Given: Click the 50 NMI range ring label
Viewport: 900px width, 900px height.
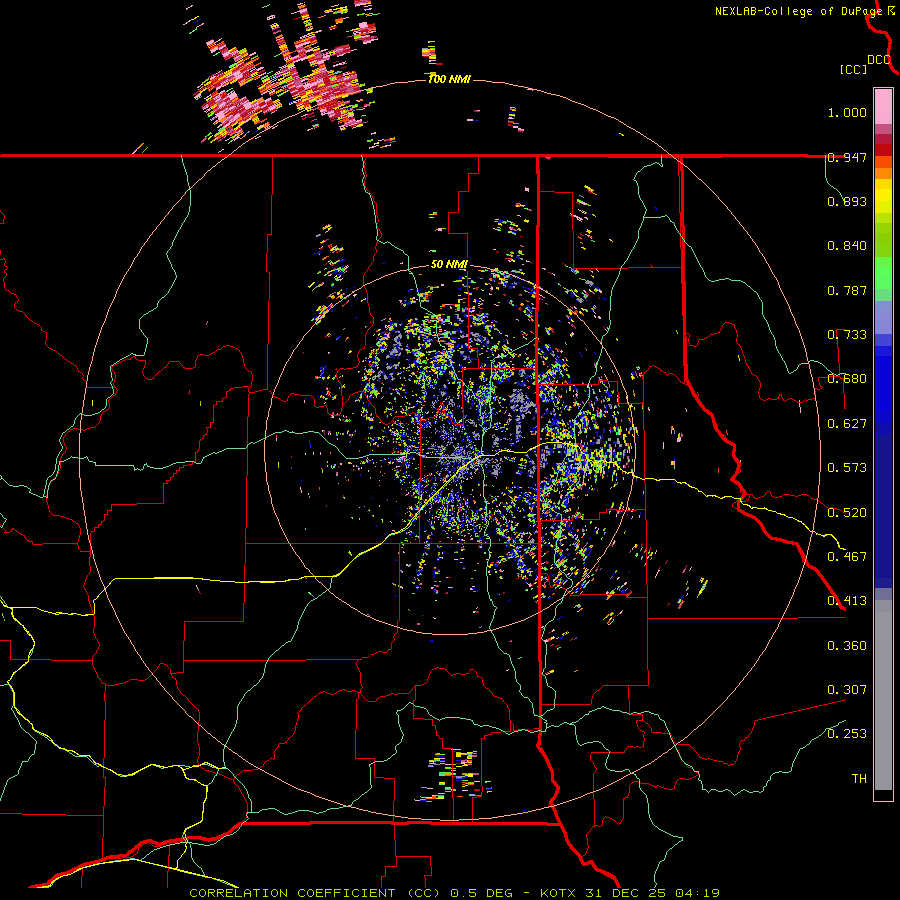Looking at the screenshot, I should click(x=449, y=264).
